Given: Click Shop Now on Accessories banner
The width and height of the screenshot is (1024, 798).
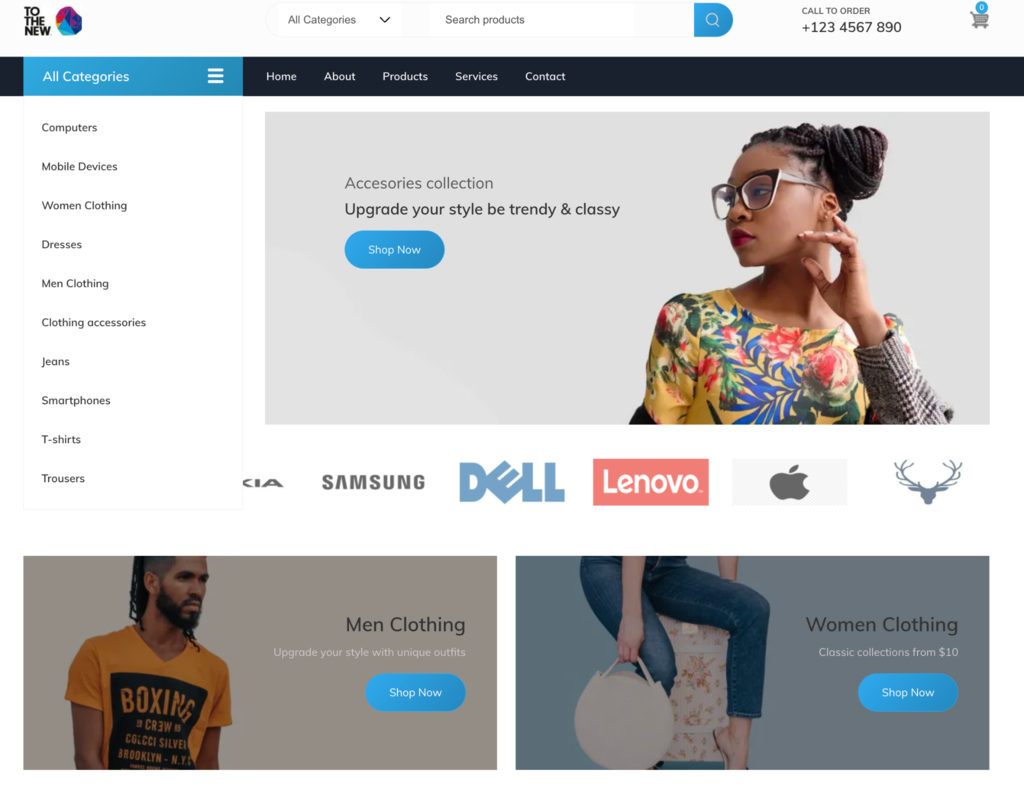Looking at the screenshot, I should point(394,249).
